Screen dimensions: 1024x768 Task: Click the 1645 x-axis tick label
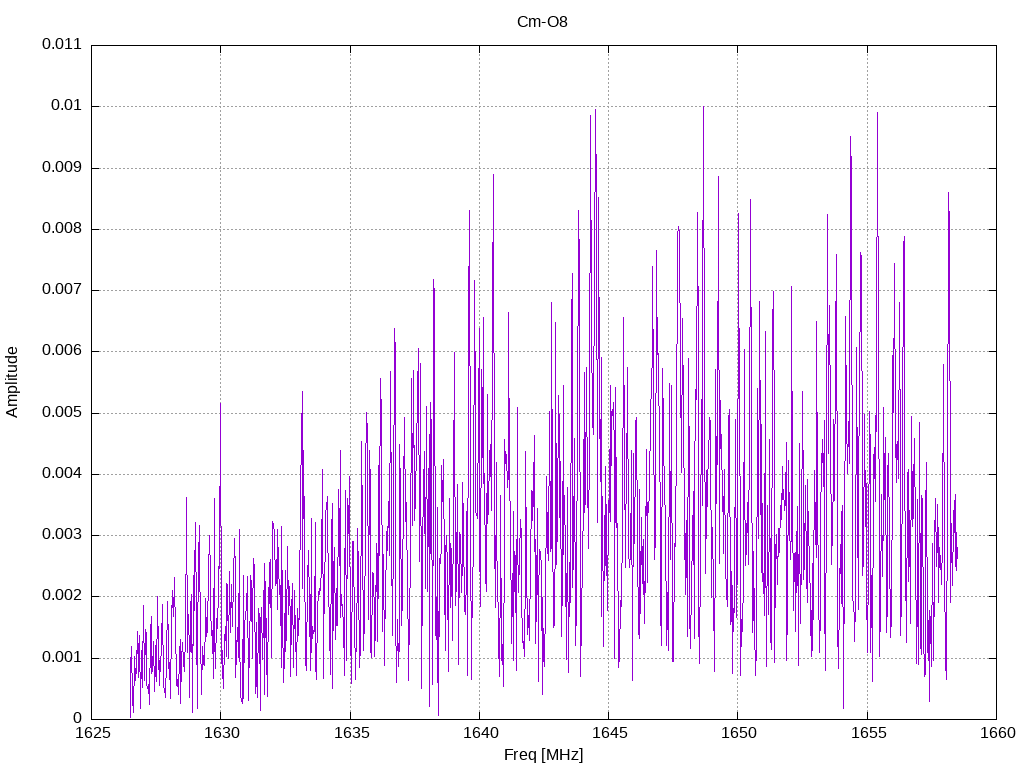click(x=610, y=733)
